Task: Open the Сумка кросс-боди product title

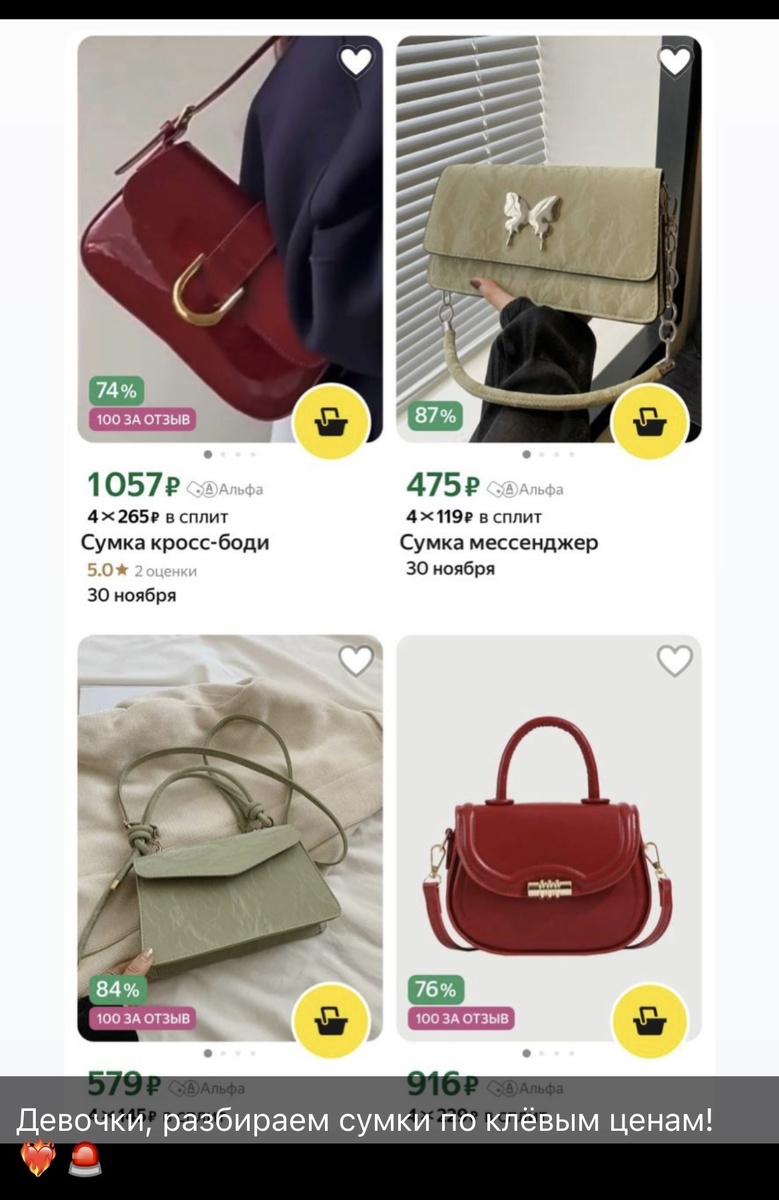Action: click(x=175, y=543)
